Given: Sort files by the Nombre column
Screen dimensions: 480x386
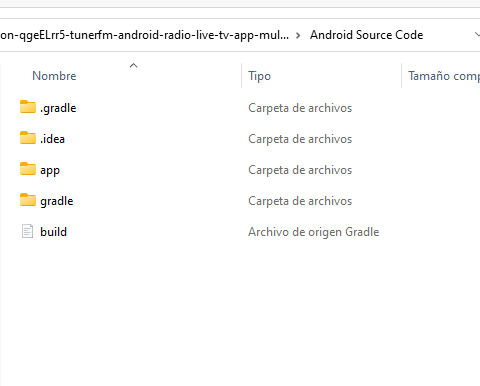Looking at the screenshot, I should point(54,76).
